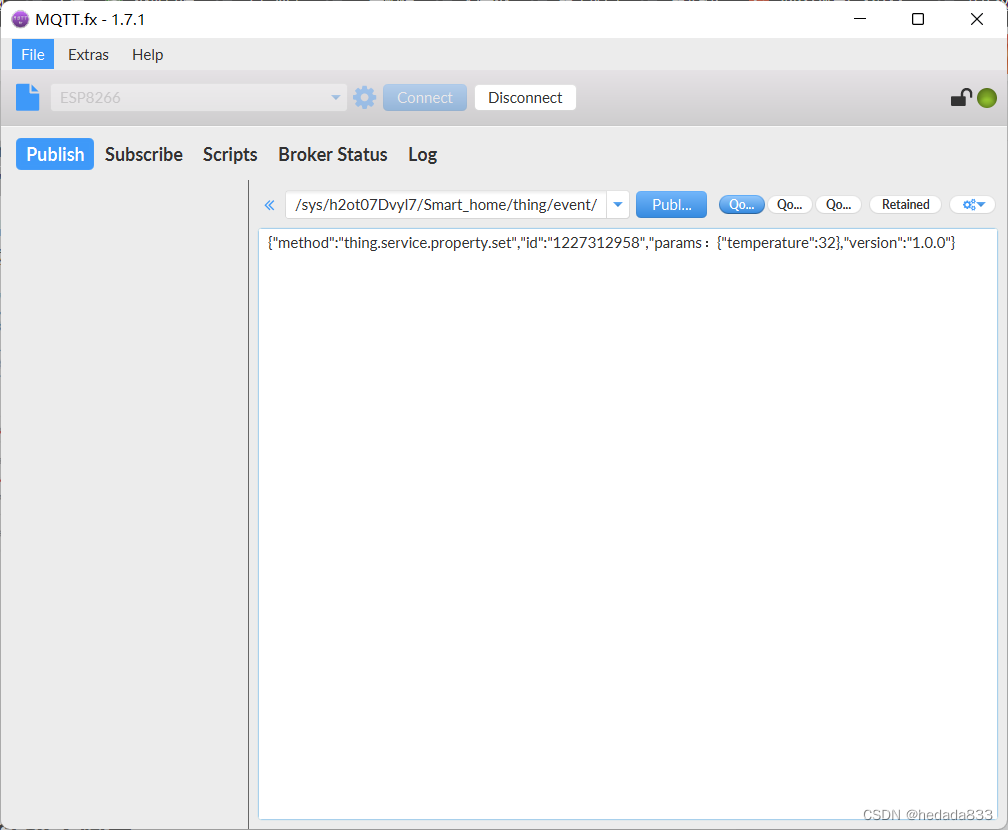Open the Extras menu
1008x830 pixels.
tap(88, 55)
